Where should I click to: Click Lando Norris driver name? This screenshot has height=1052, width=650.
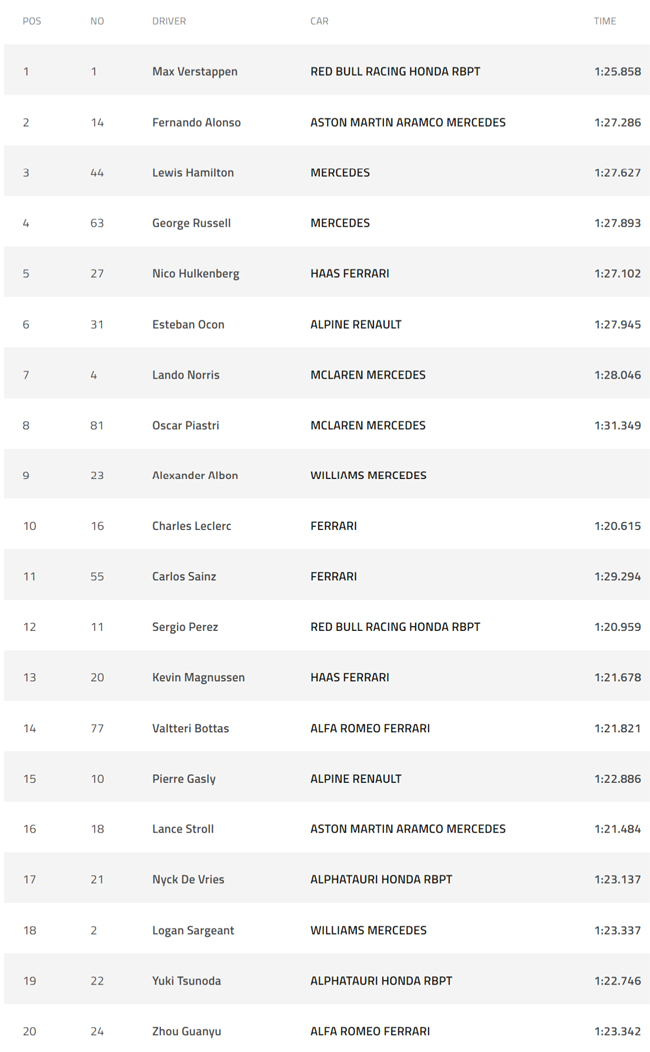coord(186,375)
